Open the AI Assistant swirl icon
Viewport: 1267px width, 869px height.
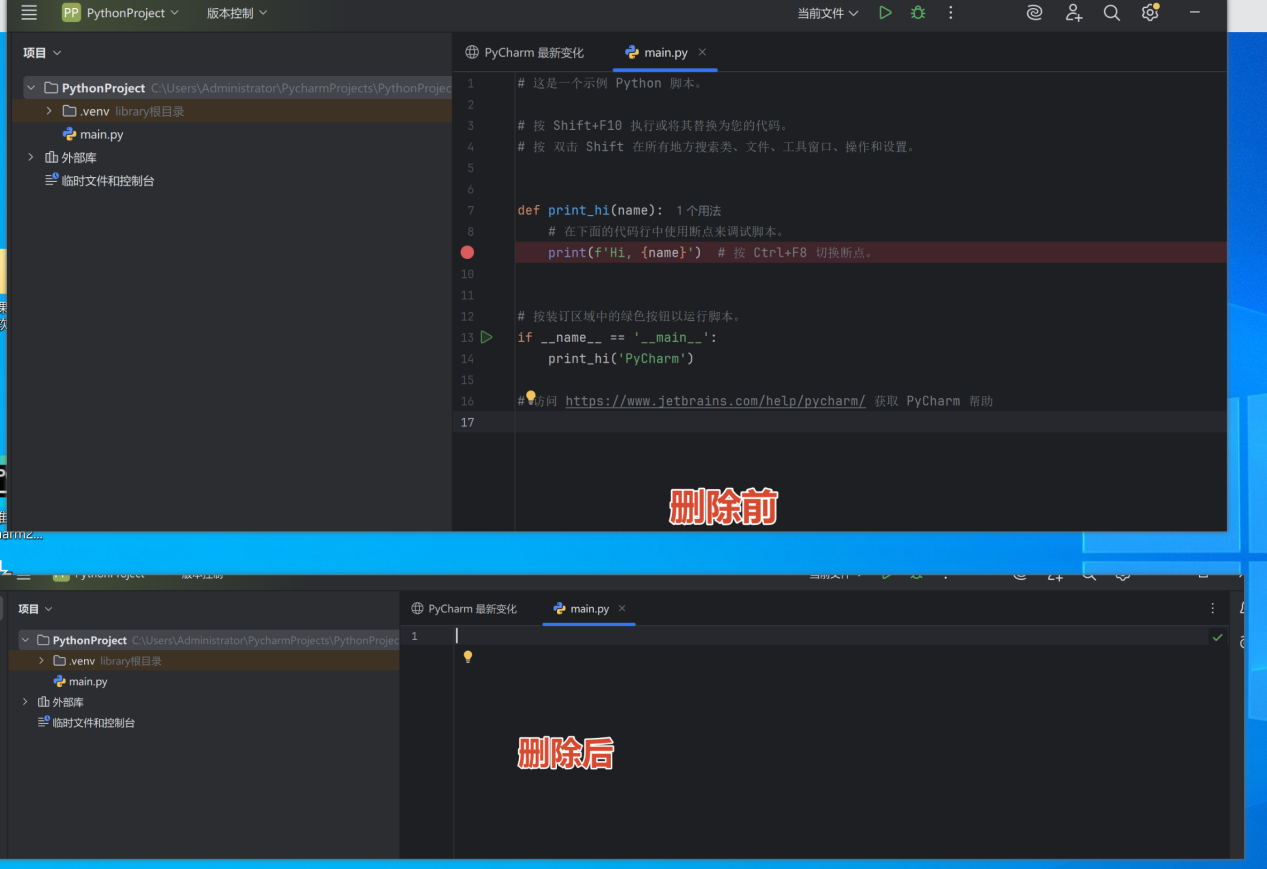pos(1035,13)
